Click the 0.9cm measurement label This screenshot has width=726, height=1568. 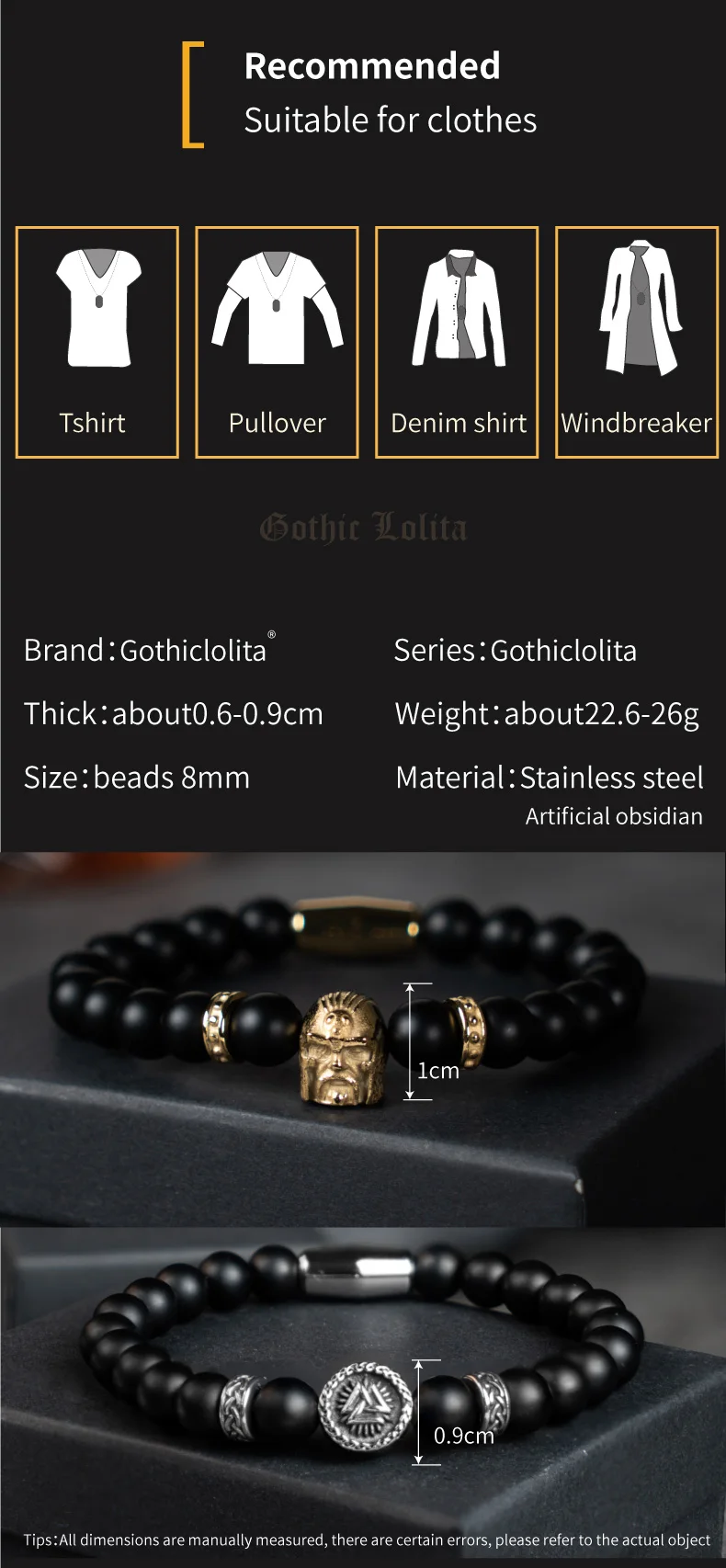coord(464,1435)
